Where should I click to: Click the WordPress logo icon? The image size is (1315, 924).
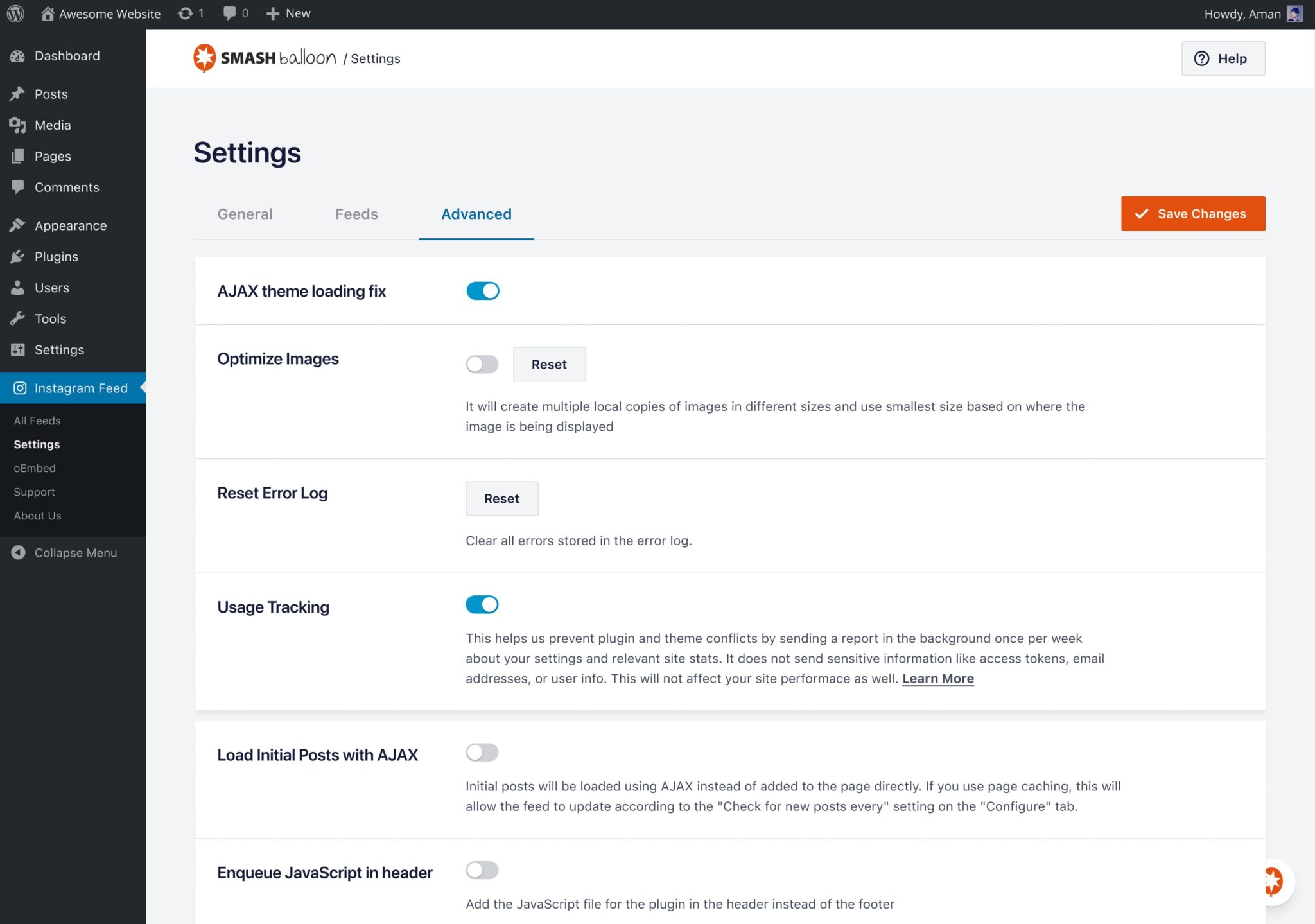tap(15, 13)
